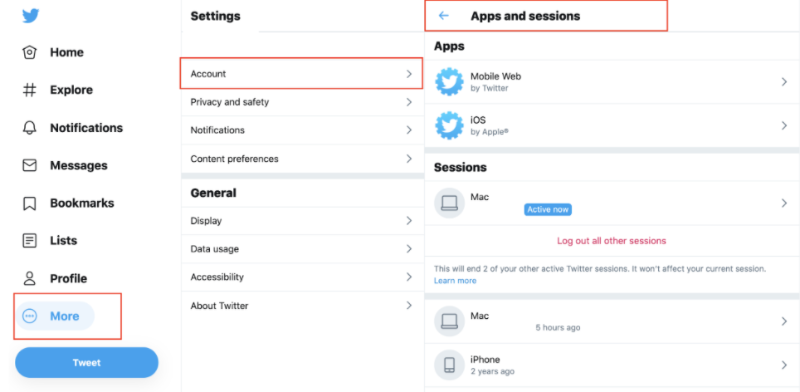Click the Twitter bird logo

click(31, 16)
